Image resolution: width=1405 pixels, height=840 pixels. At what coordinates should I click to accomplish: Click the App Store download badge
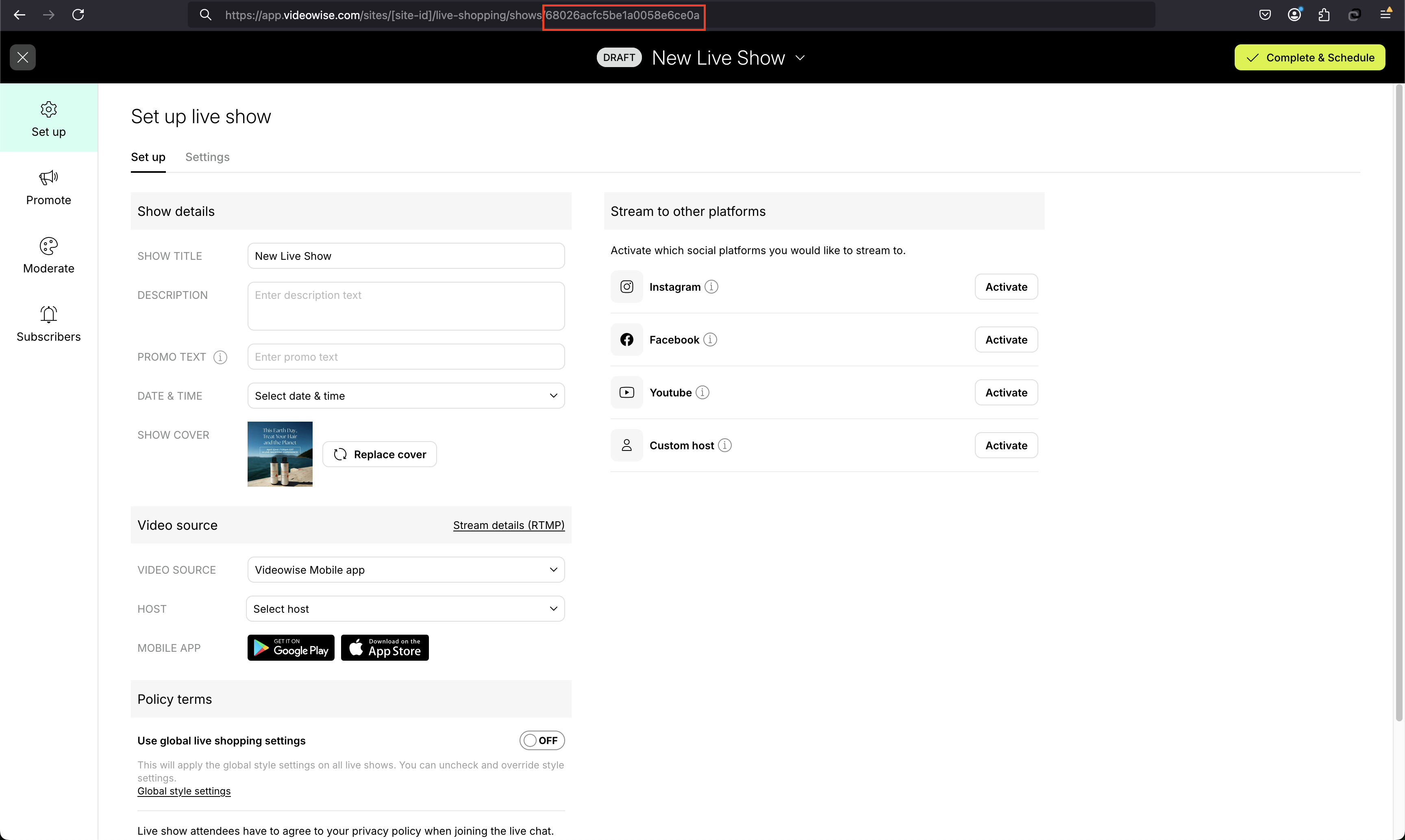(385, 648)
